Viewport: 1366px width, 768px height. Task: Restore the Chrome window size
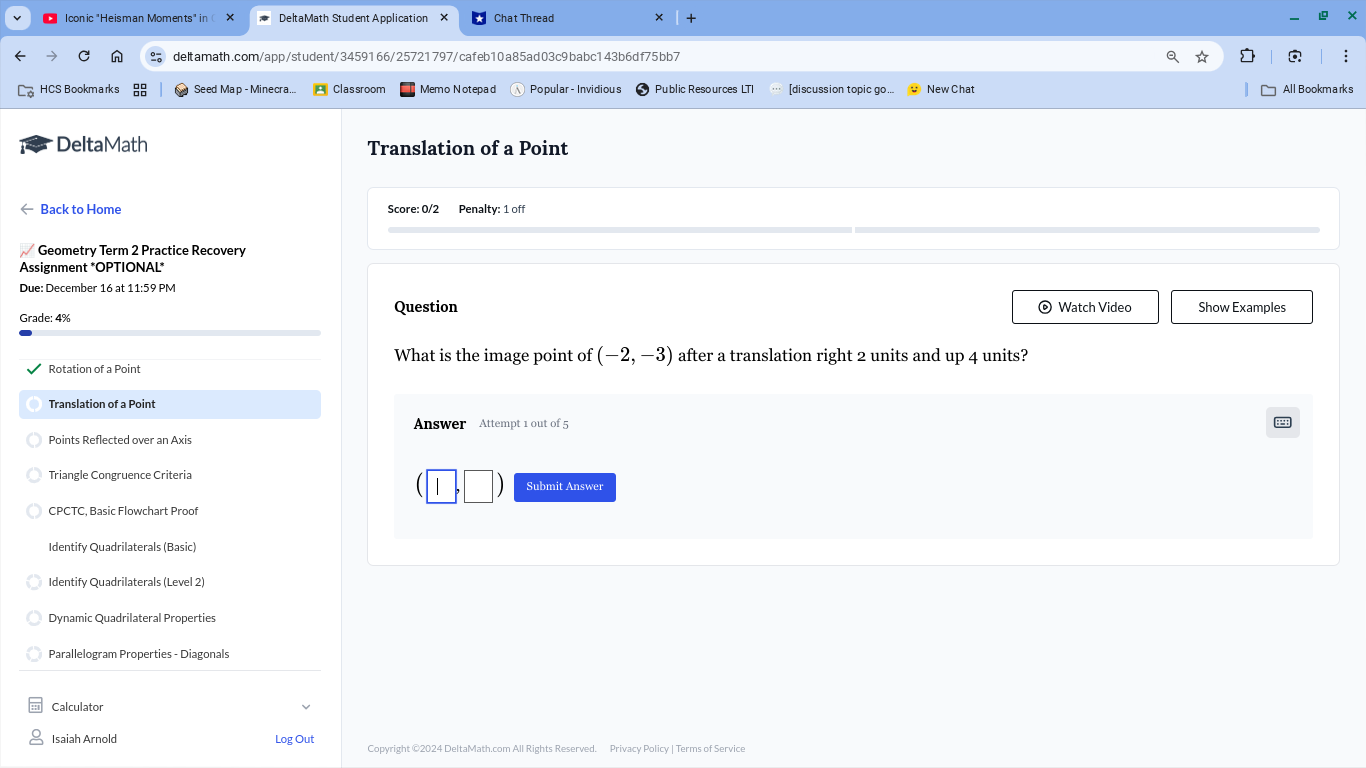(1323, 17)
